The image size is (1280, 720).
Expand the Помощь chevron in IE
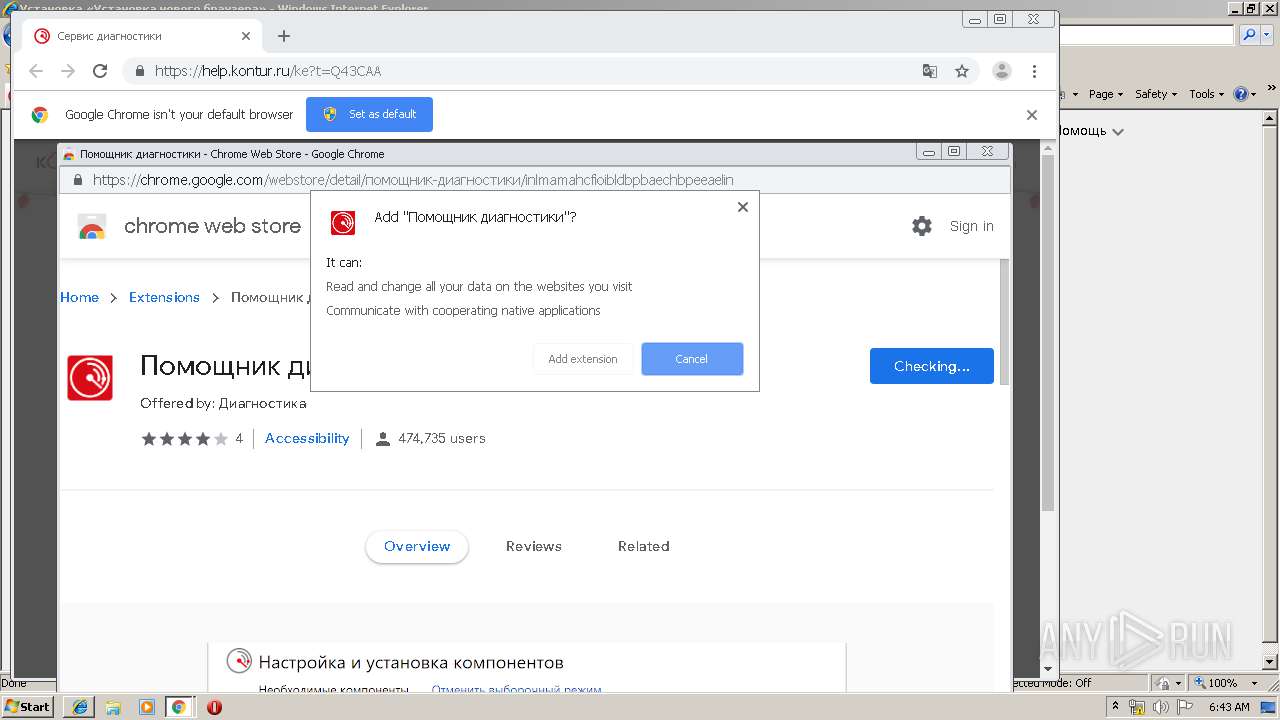tap(1118, 132)
